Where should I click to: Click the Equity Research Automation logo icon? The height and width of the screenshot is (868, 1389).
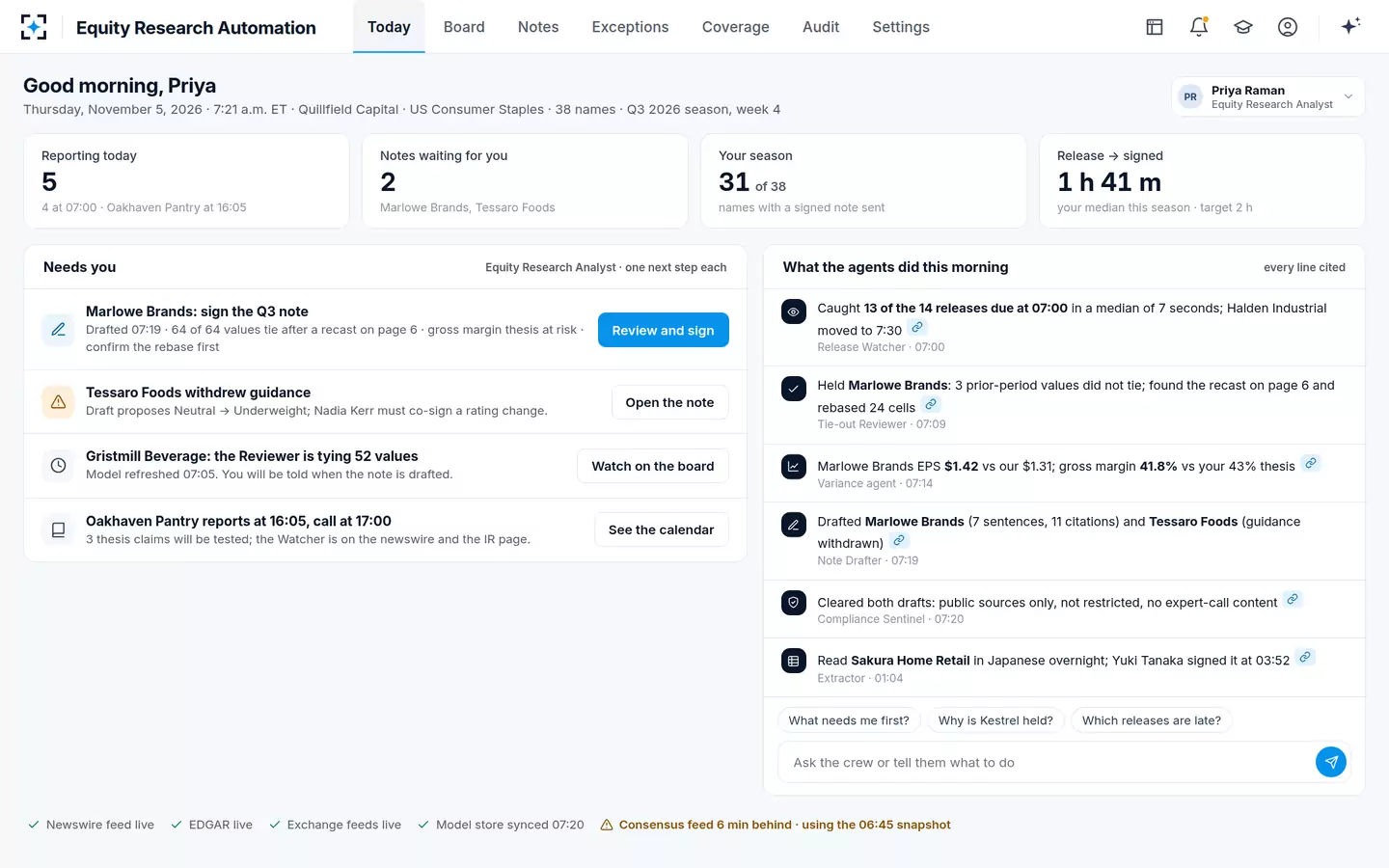(34, 27)
